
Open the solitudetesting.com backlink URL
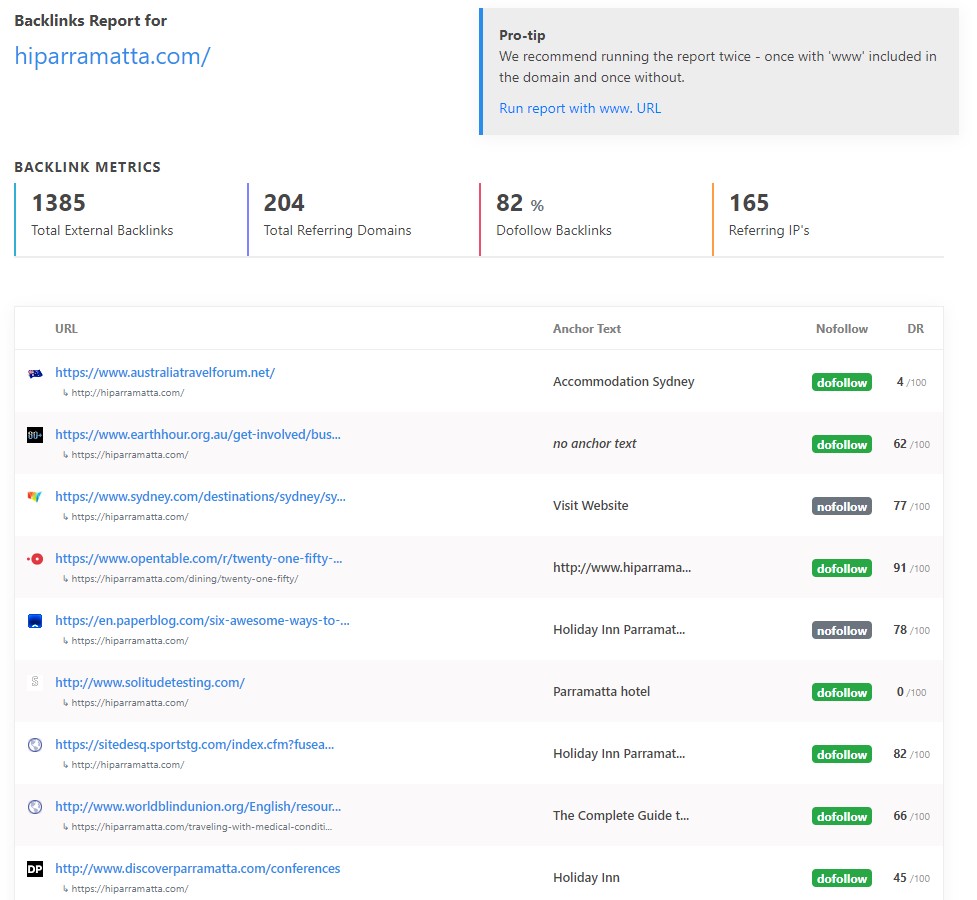(150, 682)
